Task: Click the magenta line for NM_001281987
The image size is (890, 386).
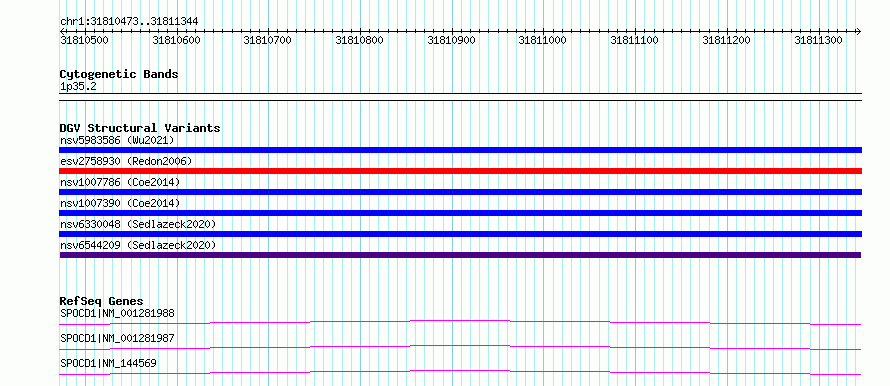Action: (460, 347)
